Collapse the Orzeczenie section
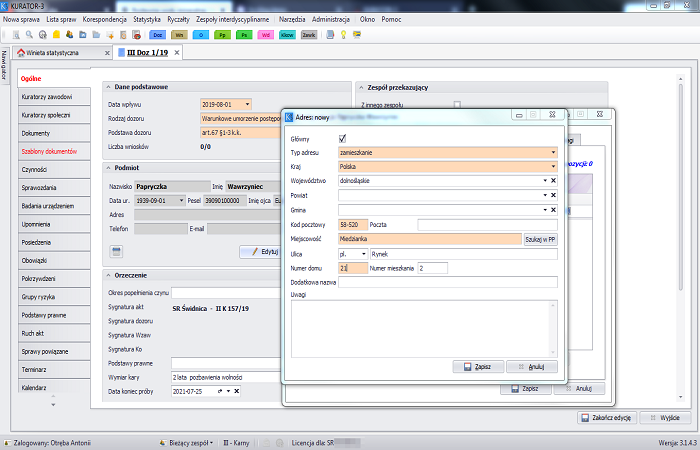The width and height of the screenshot is (700, 450). (108, 275)
